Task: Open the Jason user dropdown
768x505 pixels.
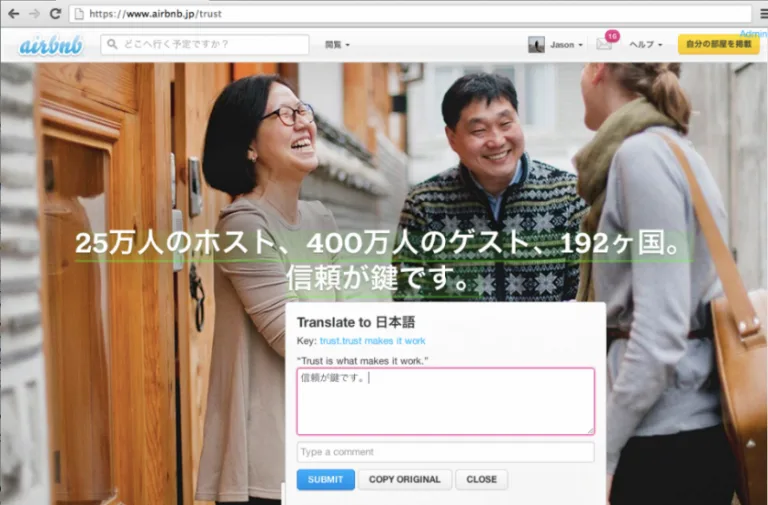Action: coord(566,45)
